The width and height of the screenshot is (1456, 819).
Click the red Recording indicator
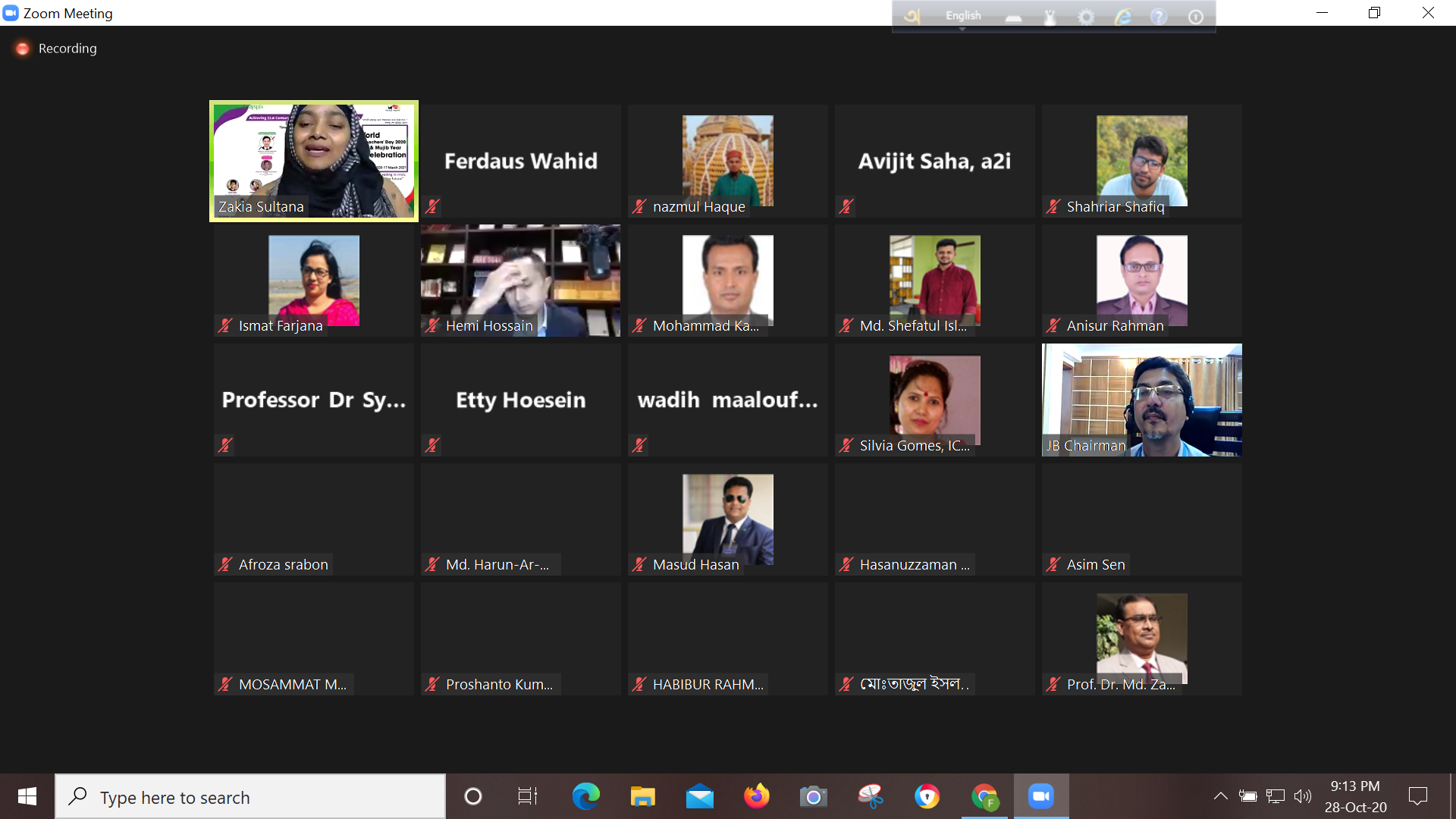pyautogui.click(x=23, y=49)
